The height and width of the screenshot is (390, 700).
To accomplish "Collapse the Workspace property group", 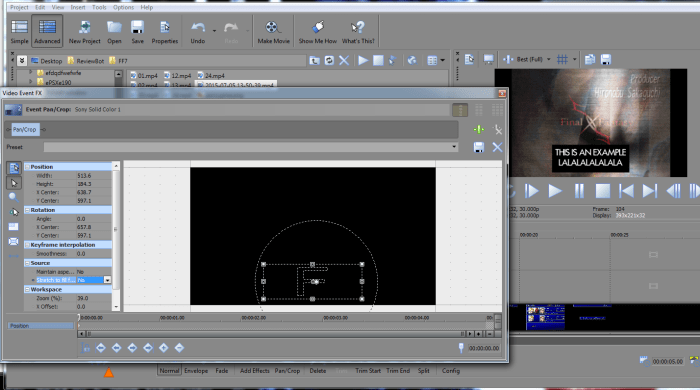I will coord(27,289).
